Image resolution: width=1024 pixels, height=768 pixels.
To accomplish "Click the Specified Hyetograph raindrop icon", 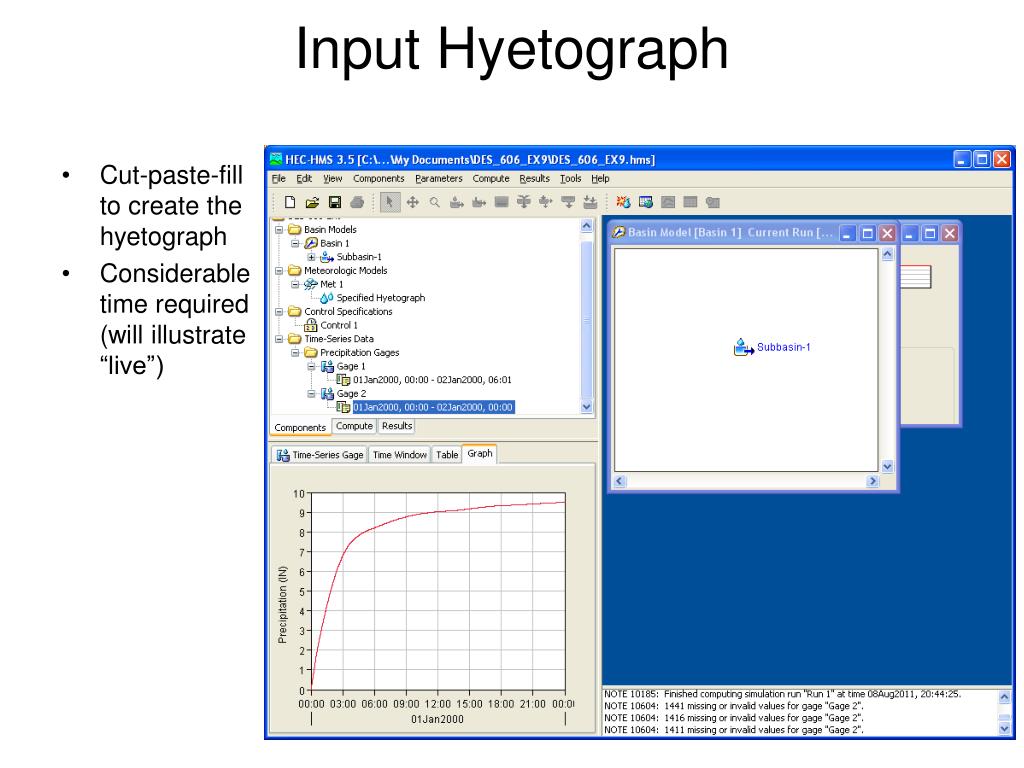I will tap(327, 298).
